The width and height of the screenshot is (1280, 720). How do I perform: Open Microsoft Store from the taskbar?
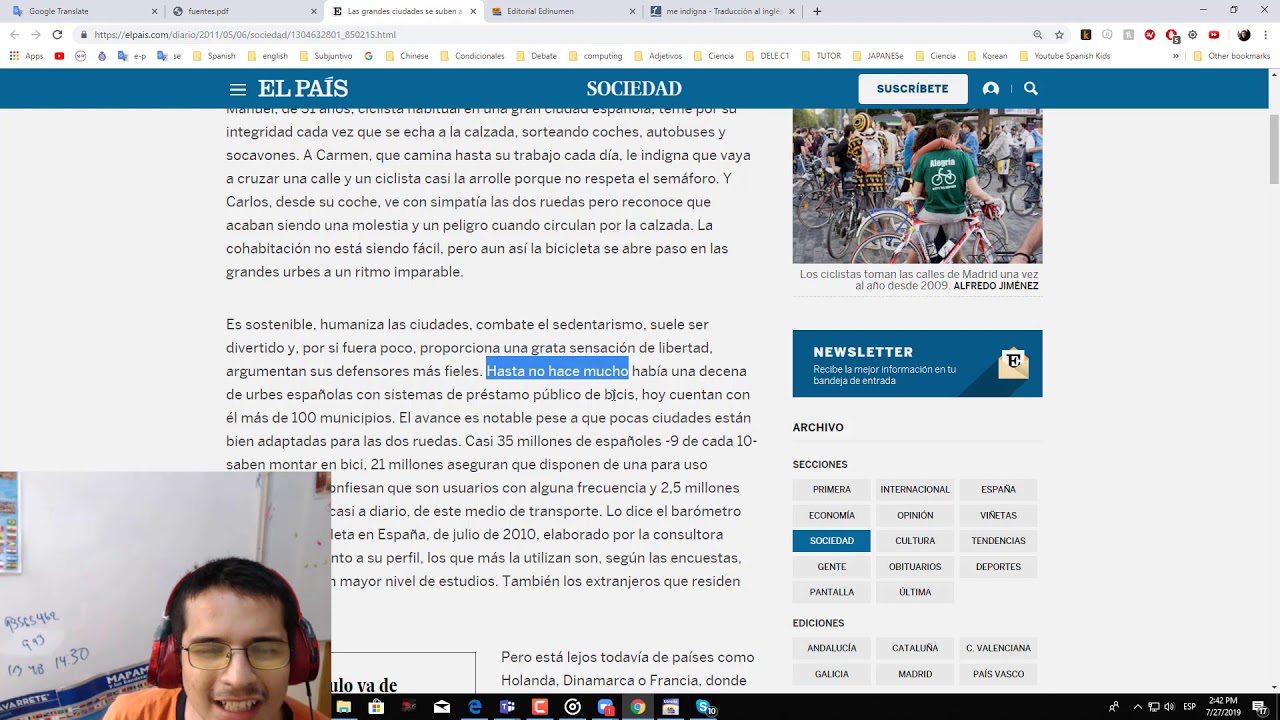coord(376,707)
